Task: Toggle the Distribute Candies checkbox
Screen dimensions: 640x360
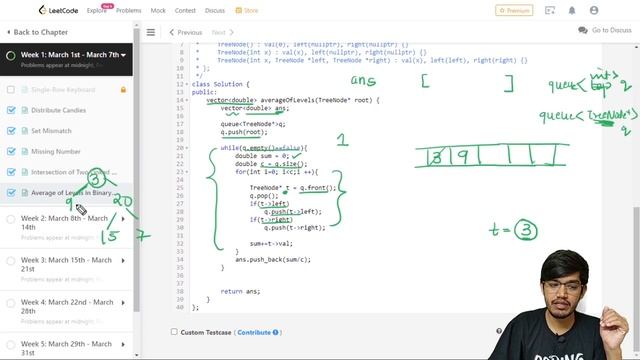Action: (11, 110)
